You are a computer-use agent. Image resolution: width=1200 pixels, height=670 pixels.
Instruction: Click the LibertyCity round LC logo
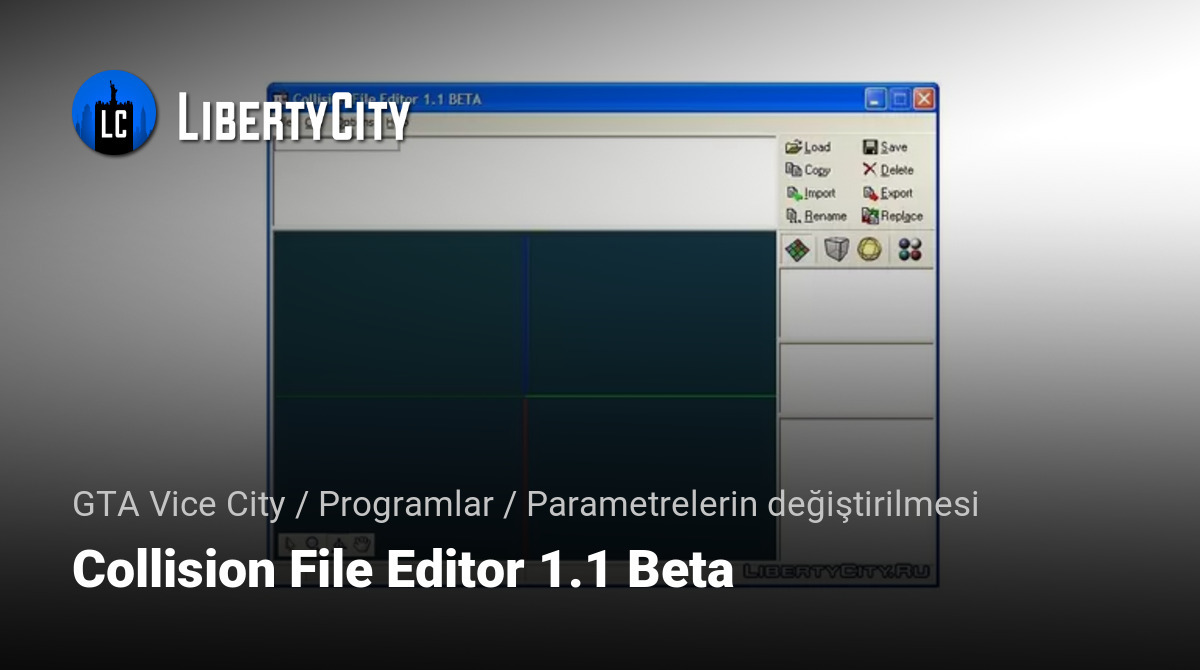pyautogui.click(x=114, y=113)
